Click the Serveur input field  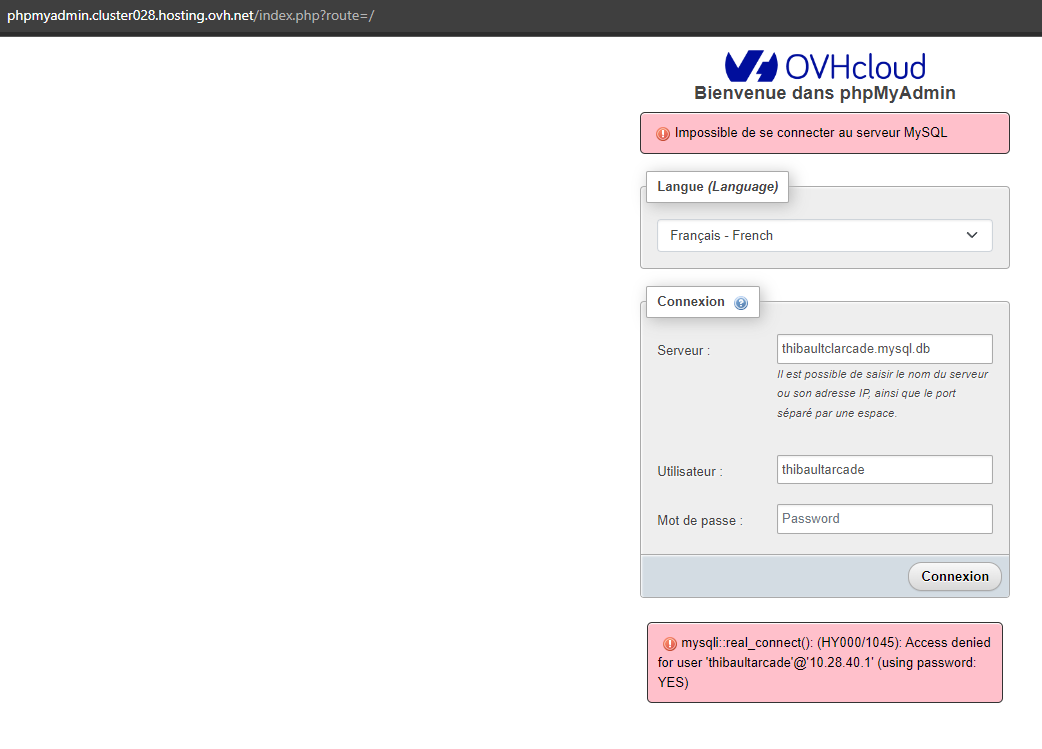pos(885,349)
